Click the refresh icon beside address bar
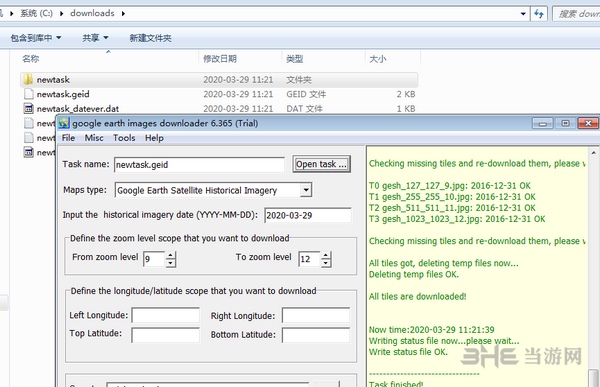 (x=539, y=14)
